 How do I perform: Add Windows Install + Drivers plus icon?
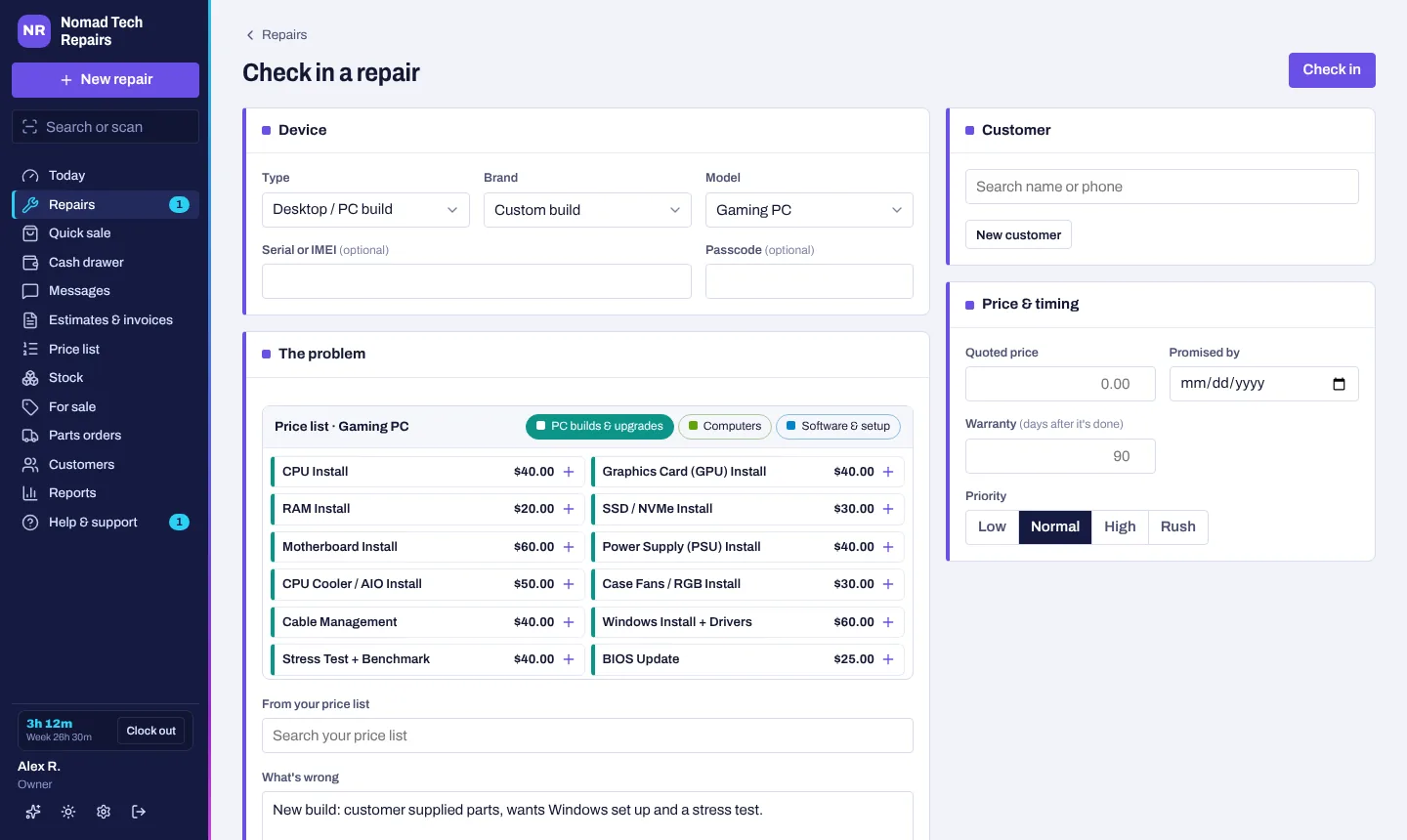[888, 622]
